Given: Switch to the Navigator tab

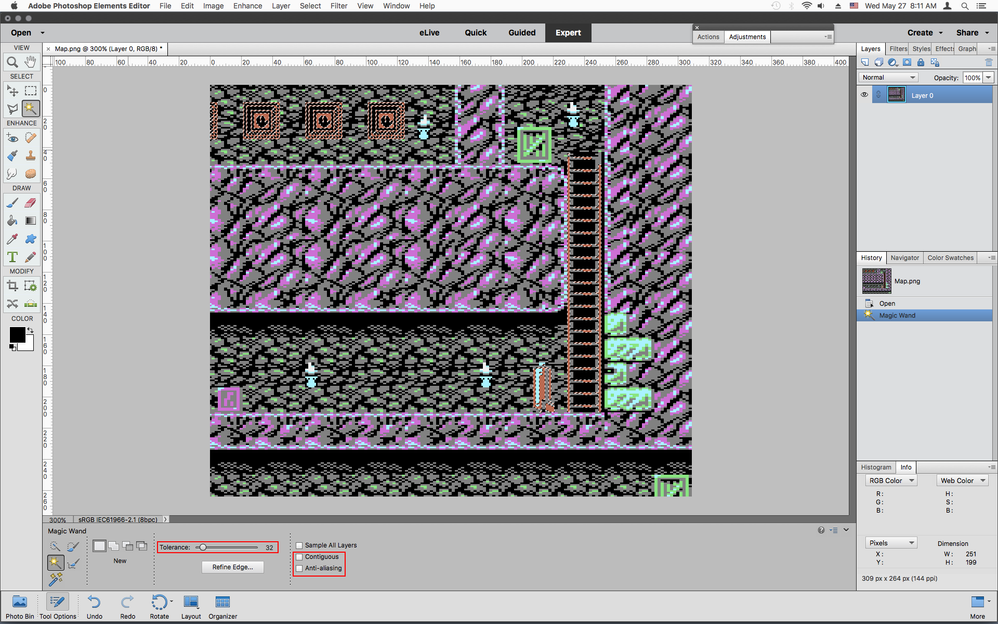Looking at the screenshot, I should [904, 257].
